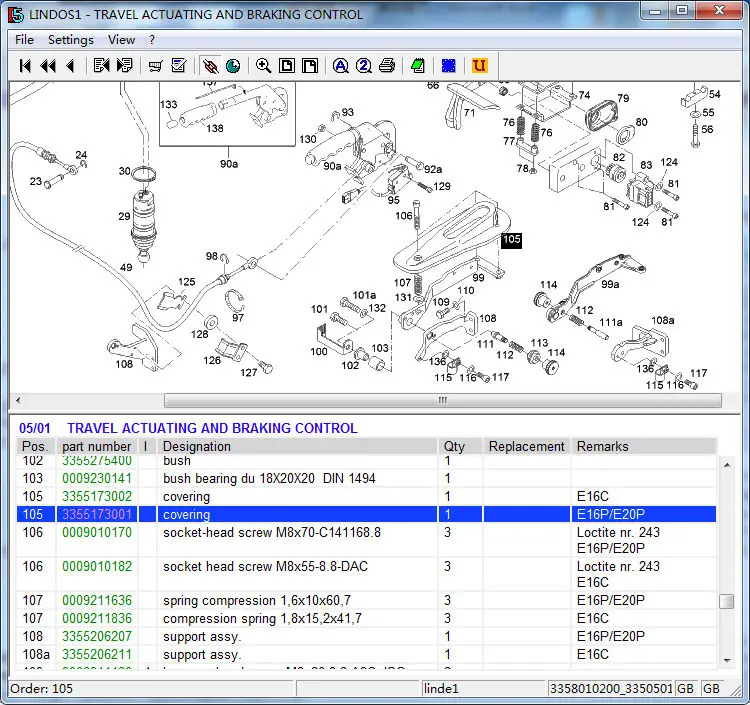This screenshot has height=705, width=750.
Task: Open the View menu
Action: pos(121,40)
